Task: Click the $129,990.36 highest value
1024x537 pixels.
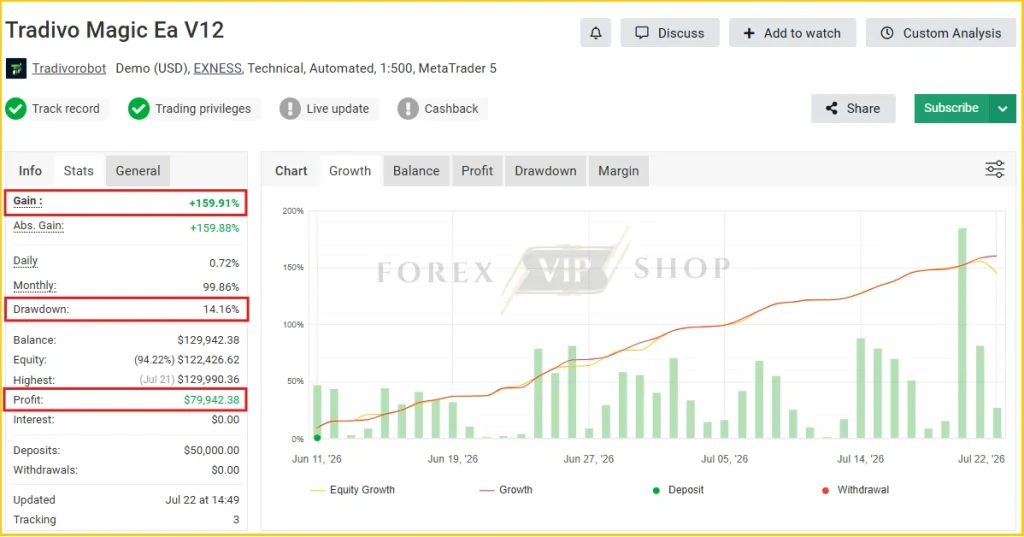Action: [x=208, y=380]
